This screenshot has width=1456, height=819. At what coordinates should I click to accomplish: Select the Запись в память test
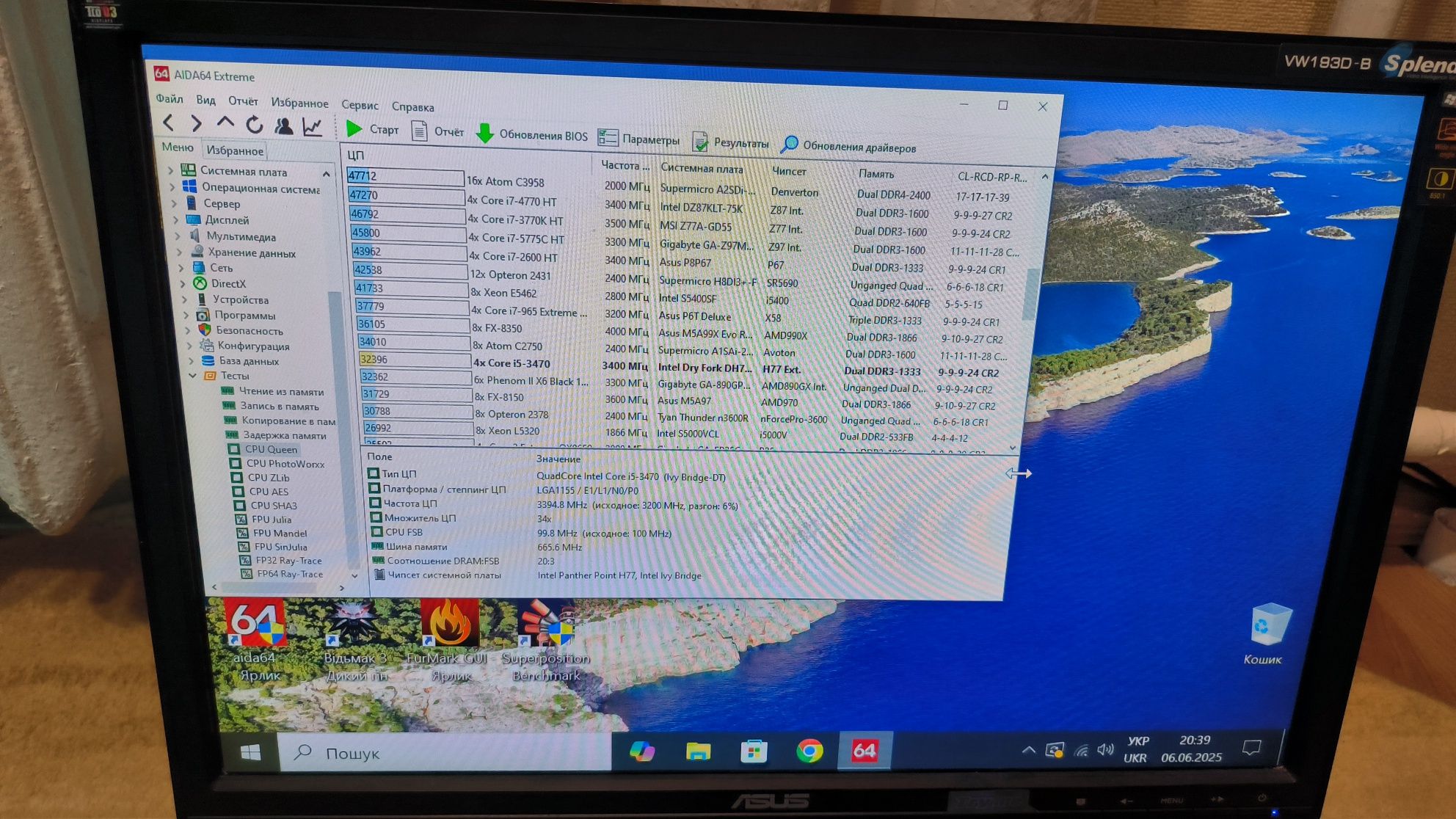click(280, 406)
